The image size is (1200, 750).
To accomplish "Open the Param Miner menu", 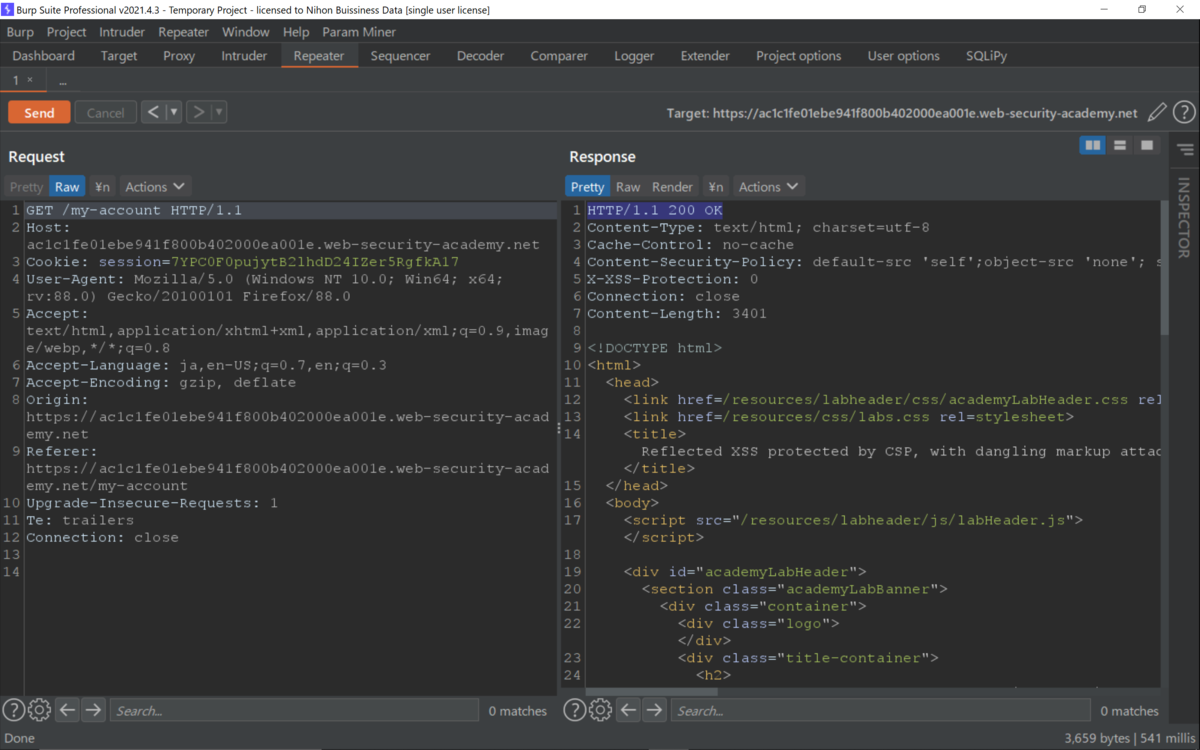I will click(x=359, y=32).
